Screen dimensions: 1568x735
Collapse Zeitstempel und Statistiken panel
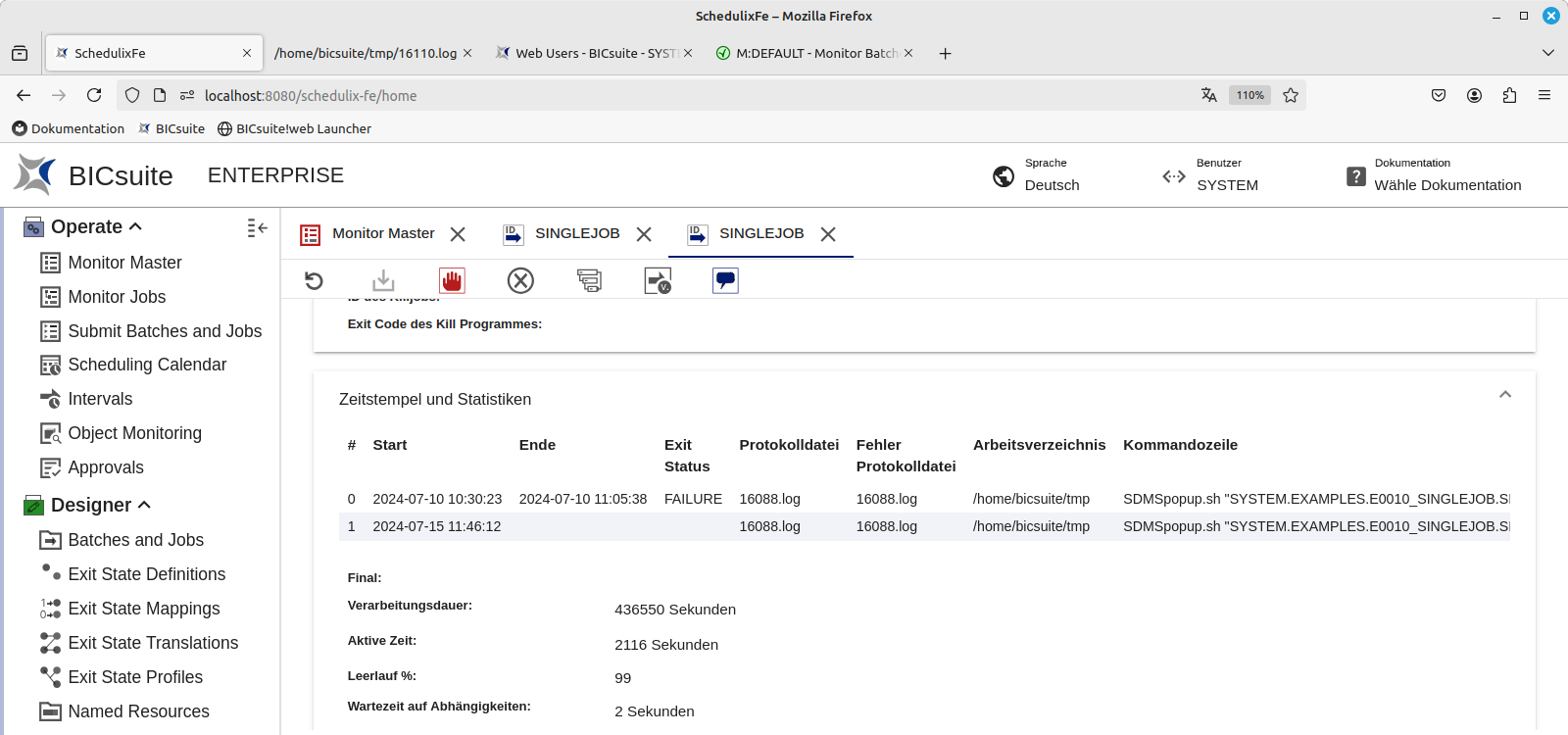click(x=1504, y=395)
